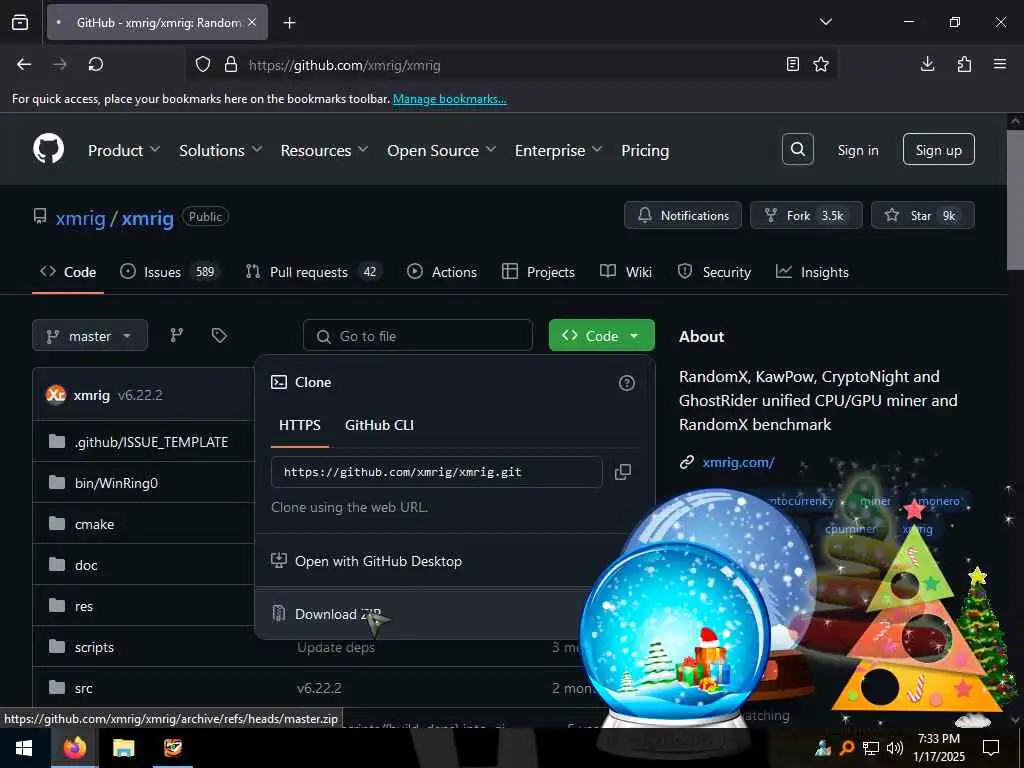
Task: Open Firefox hamburger application menu
Action: tap(1000, 64)
